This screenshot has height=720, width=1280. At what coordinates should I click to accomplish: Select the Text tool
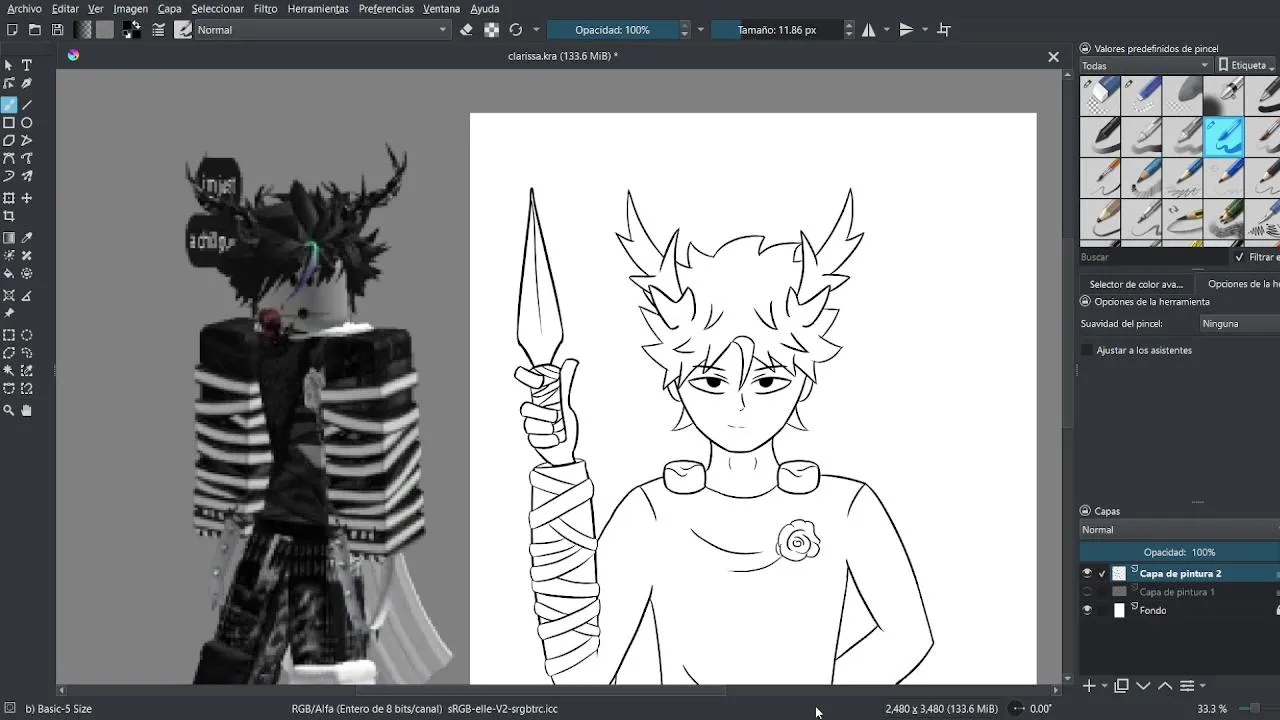[x=27, y=66]
